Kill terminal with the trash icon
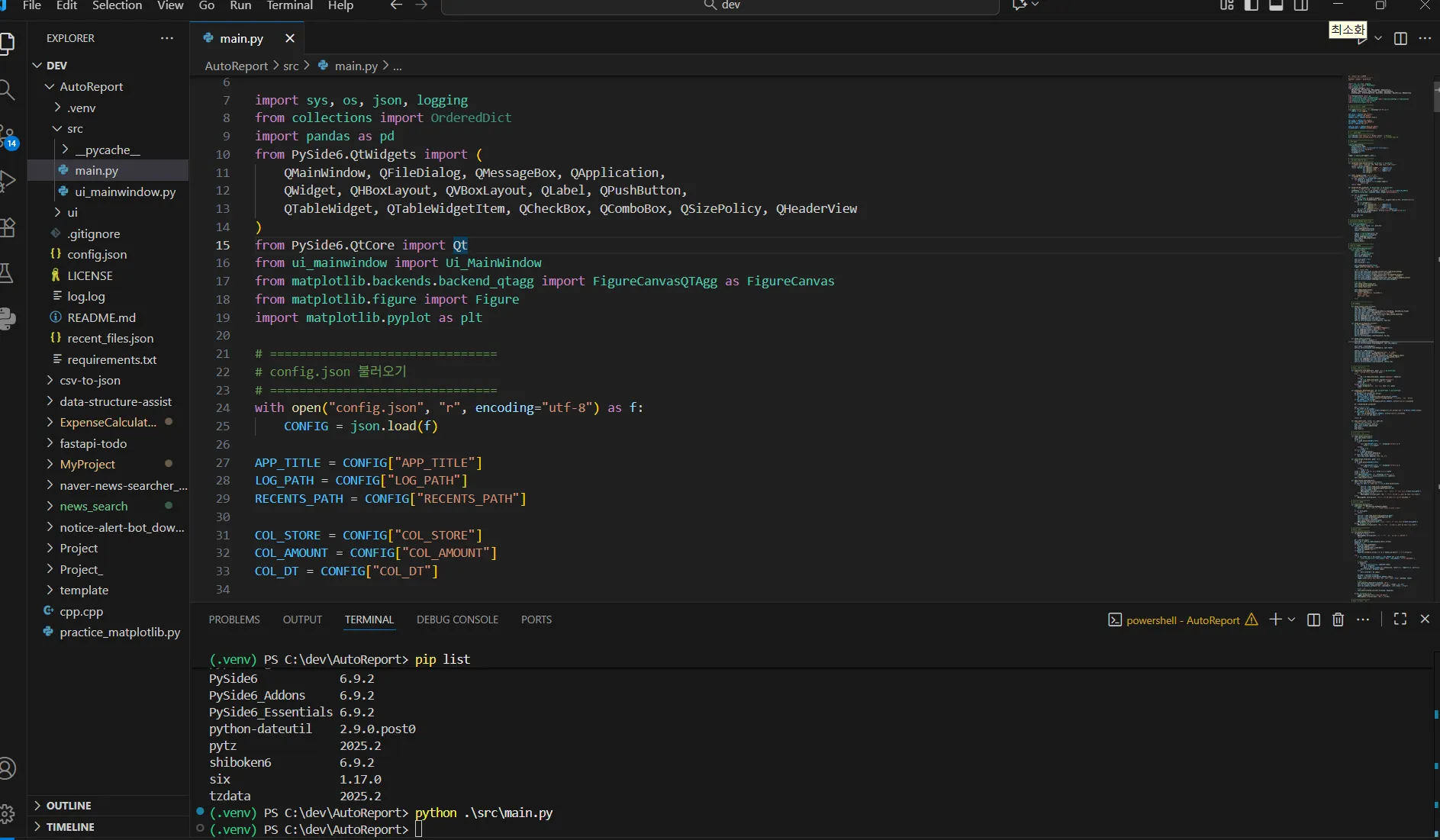Viewport: 1440px width, 840px height. [1338, 620]
